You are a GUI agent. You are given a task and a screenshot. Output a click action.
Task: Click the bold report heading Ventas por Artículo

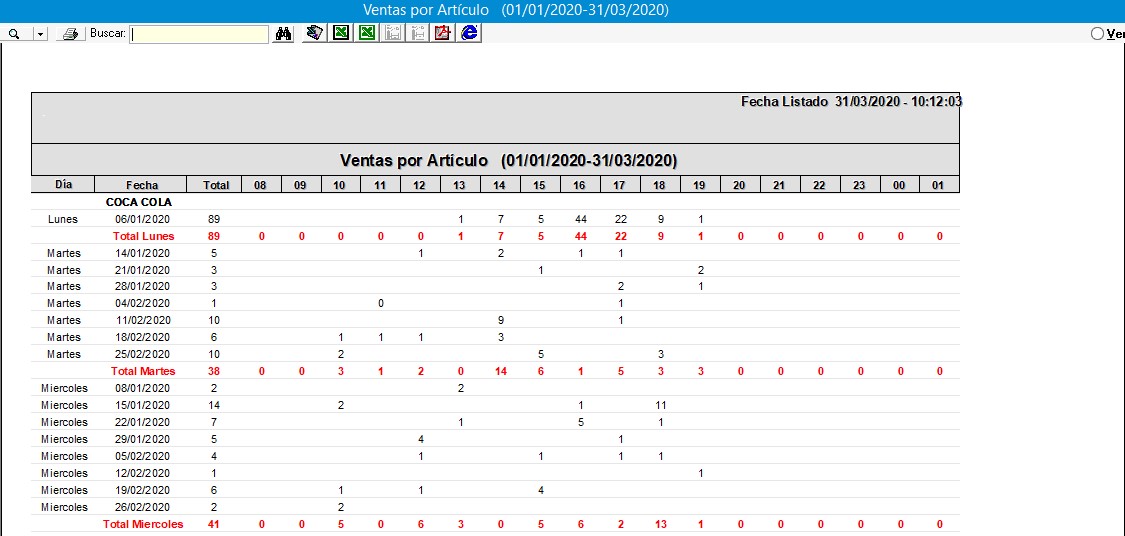click(508, 159)
